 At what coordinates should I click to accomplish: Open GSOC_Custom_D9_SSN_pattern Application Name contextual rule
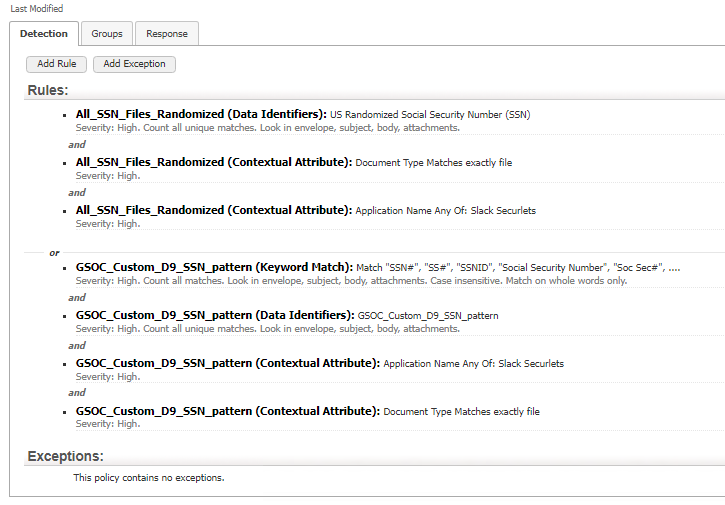(x=227, y=363)
